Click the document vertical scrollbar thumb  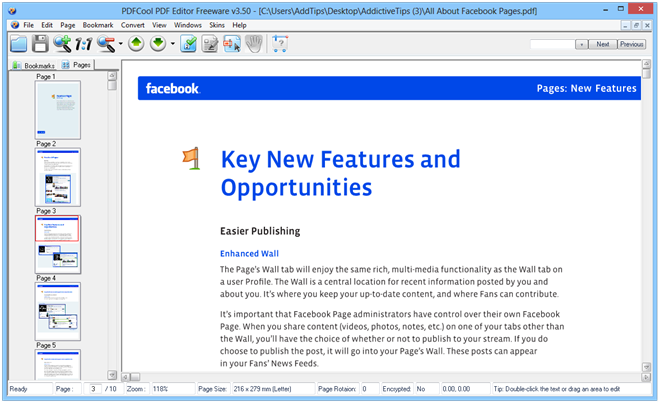646,74
